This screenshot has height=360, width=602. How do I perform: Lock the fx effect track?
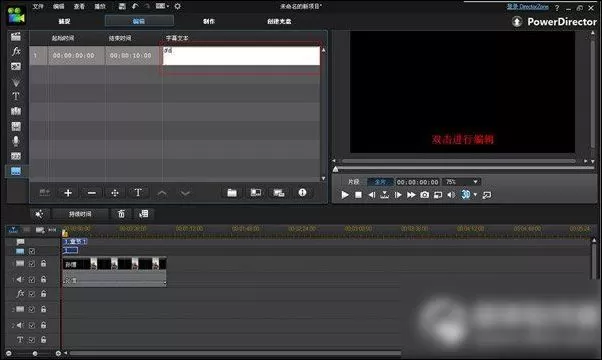click(43, 294)
